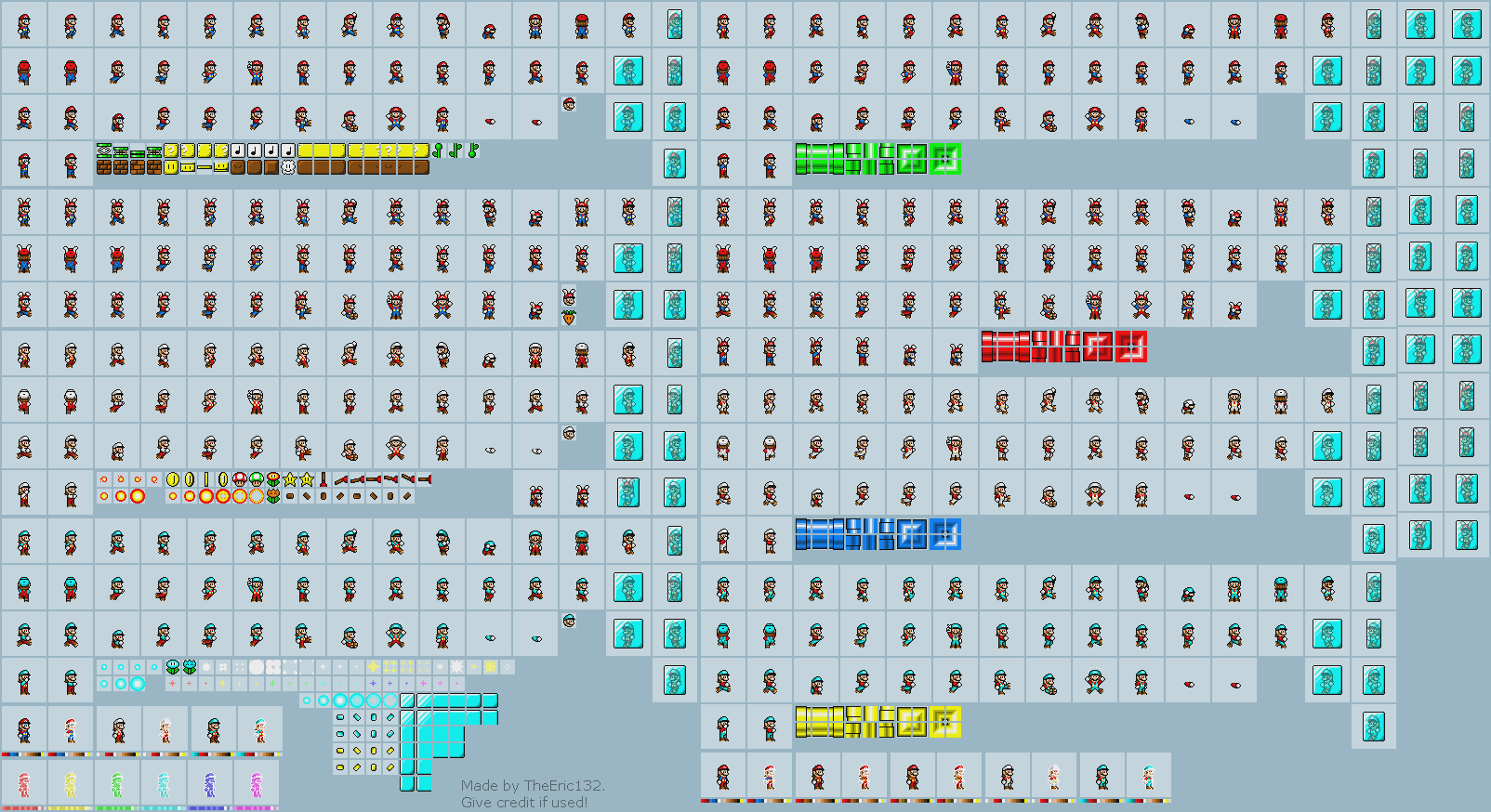
Task: Select the front-facing gold coin sprite
Action: coord(173,479)
